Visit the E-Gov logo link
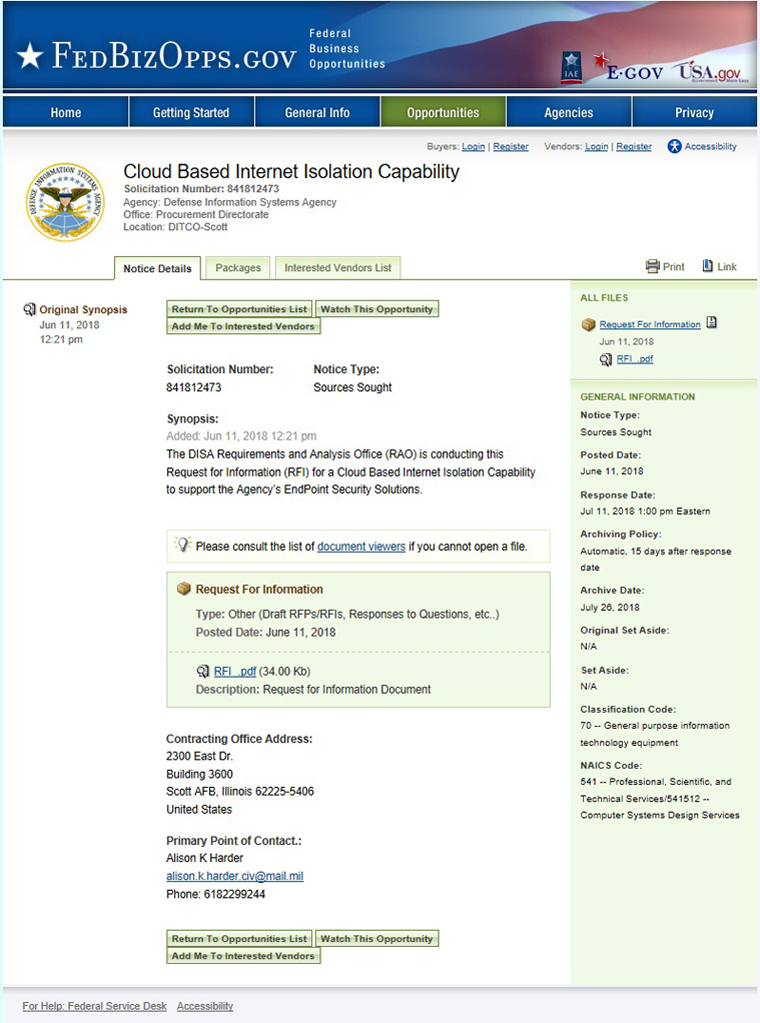Screen dimensions: 760x1023 click(x=628, y=68)
